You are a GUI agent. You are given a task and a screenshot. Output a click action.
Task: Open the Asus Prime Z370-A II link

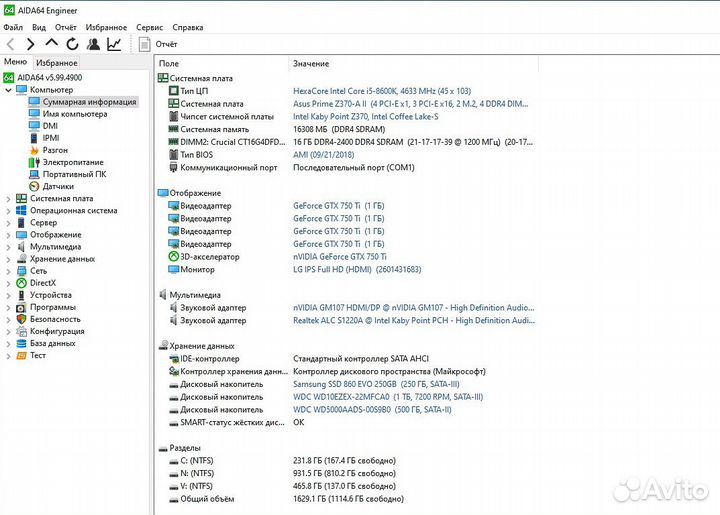tap(411, 104)
